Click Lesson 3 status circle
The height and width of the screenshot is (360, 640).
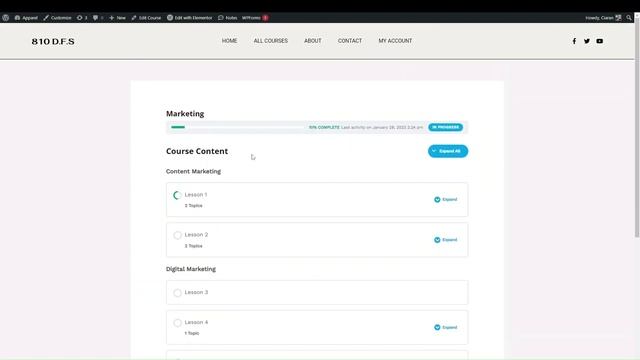pos(177,293)
